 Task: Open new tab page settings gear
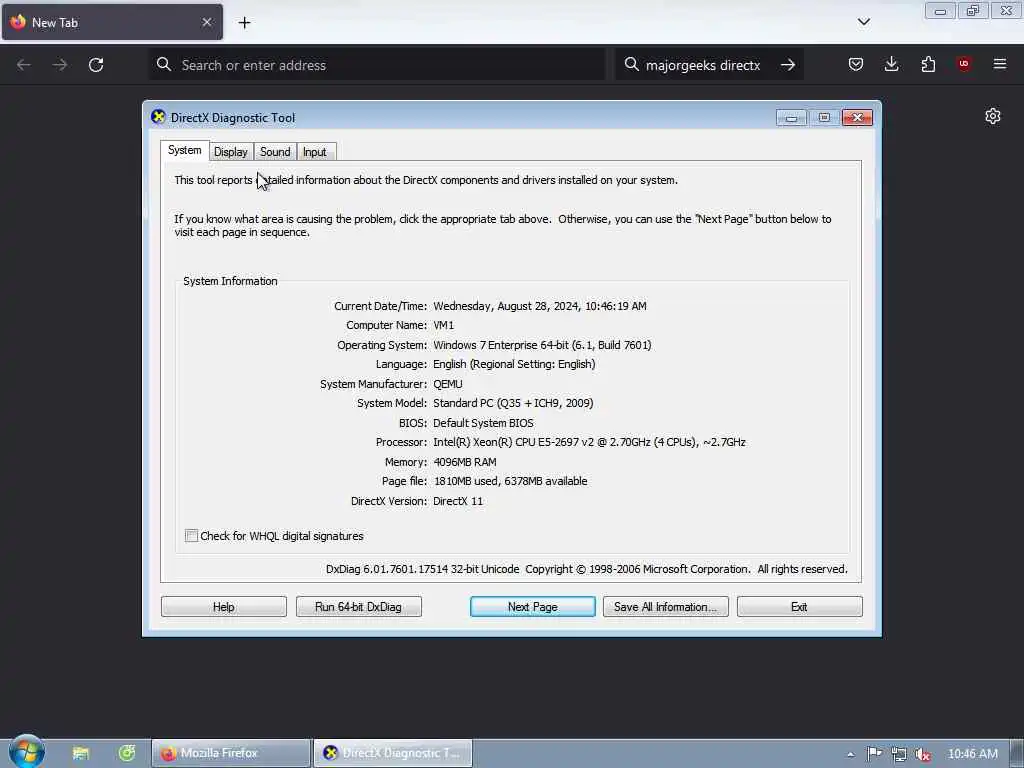(x=993, y=116)
